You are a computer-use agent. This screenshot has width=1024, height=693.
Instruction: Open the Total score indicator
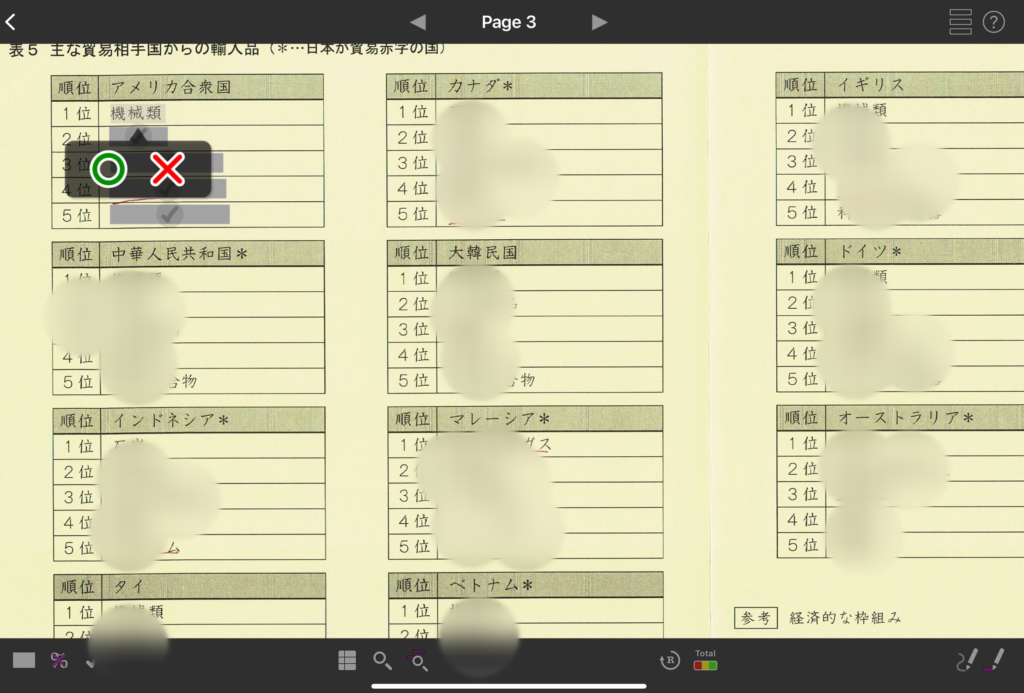click(705, 660)
